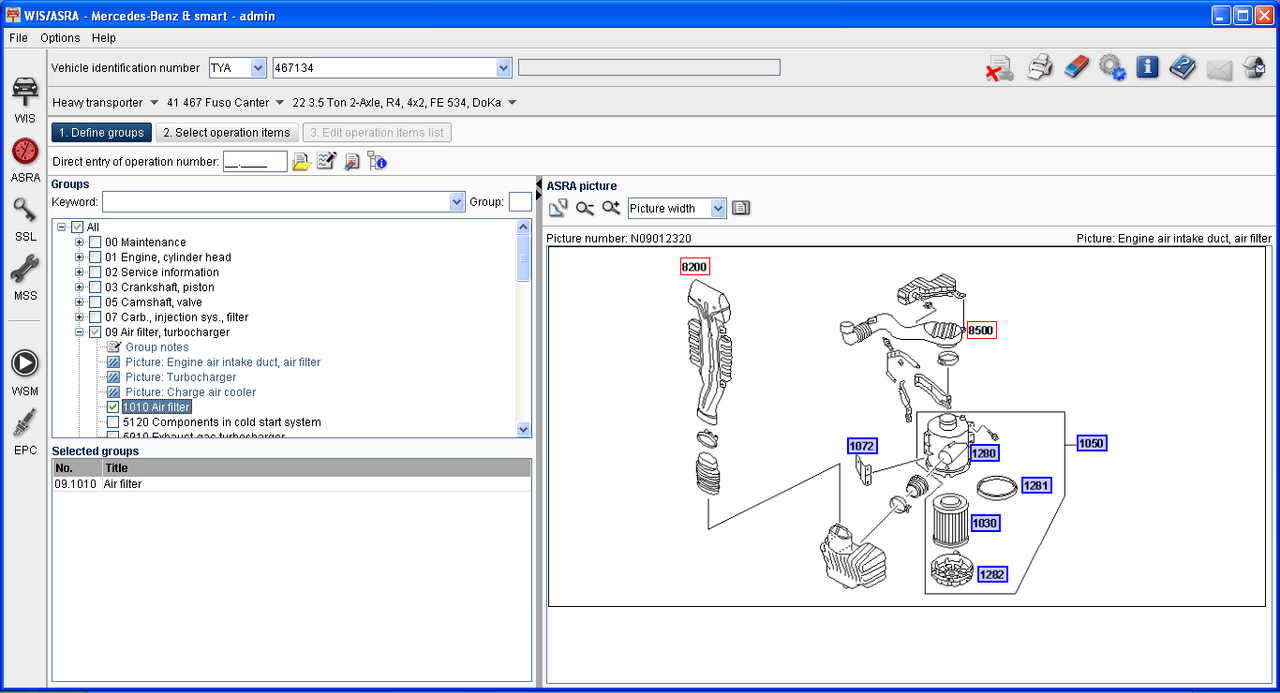Expand the 01 Engine, cylinder head node
Screen dimensions: 1280x693
pos(80,257)
